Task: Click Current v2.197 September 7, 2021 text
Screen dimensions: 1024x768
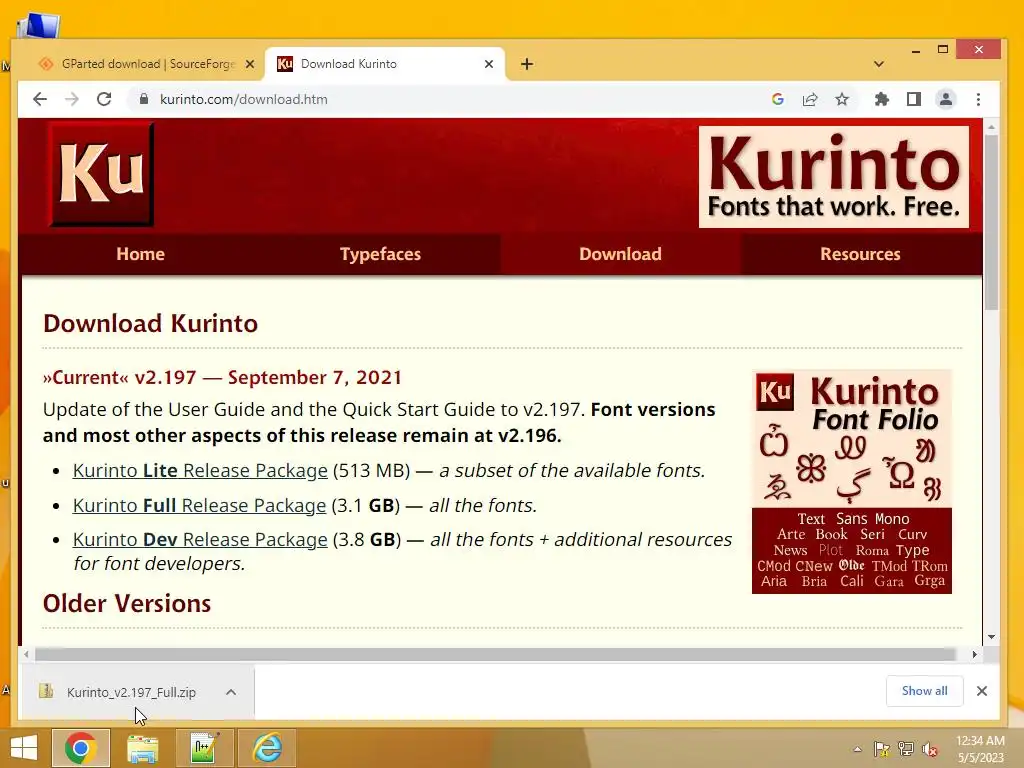Action: (222, 377)
